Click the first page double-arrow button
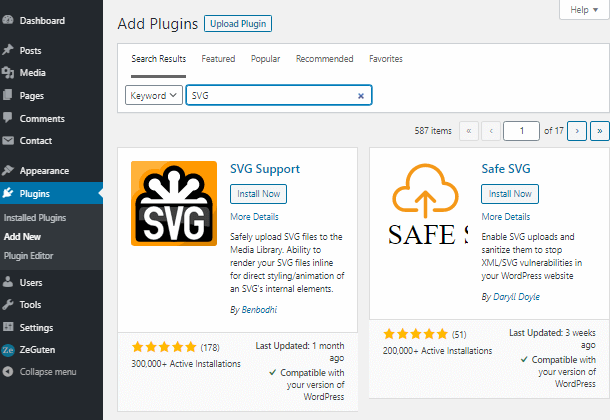Viewport: 610px width, 420px height. point(469,131)
